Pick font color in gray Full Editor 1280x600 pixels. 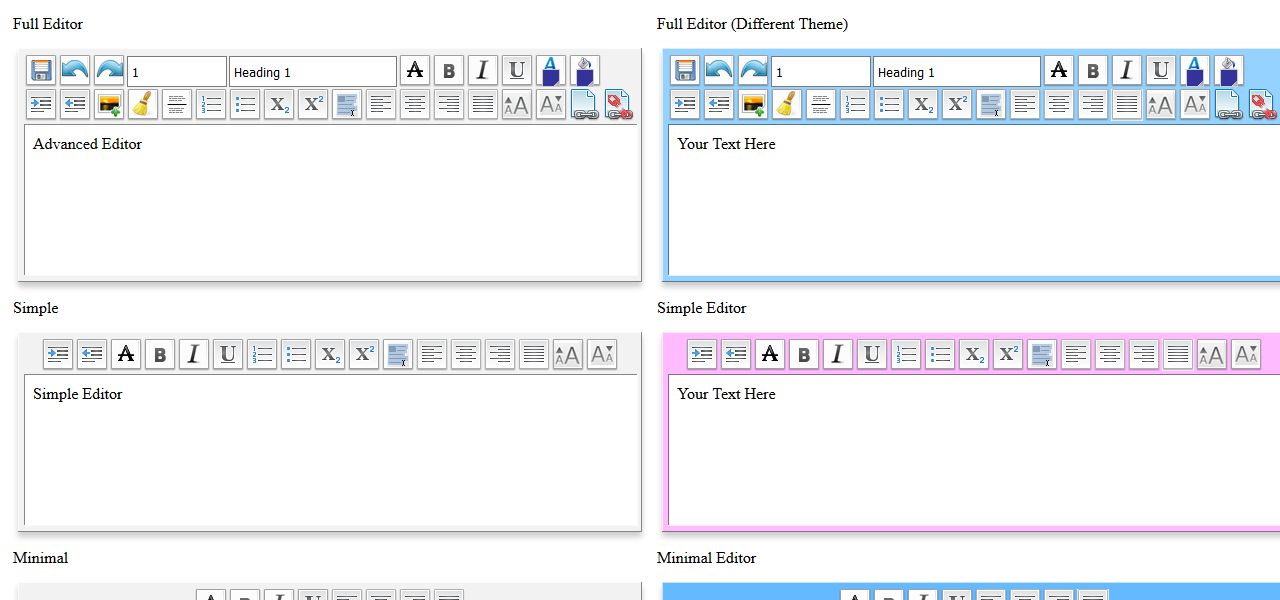point(551,71)
